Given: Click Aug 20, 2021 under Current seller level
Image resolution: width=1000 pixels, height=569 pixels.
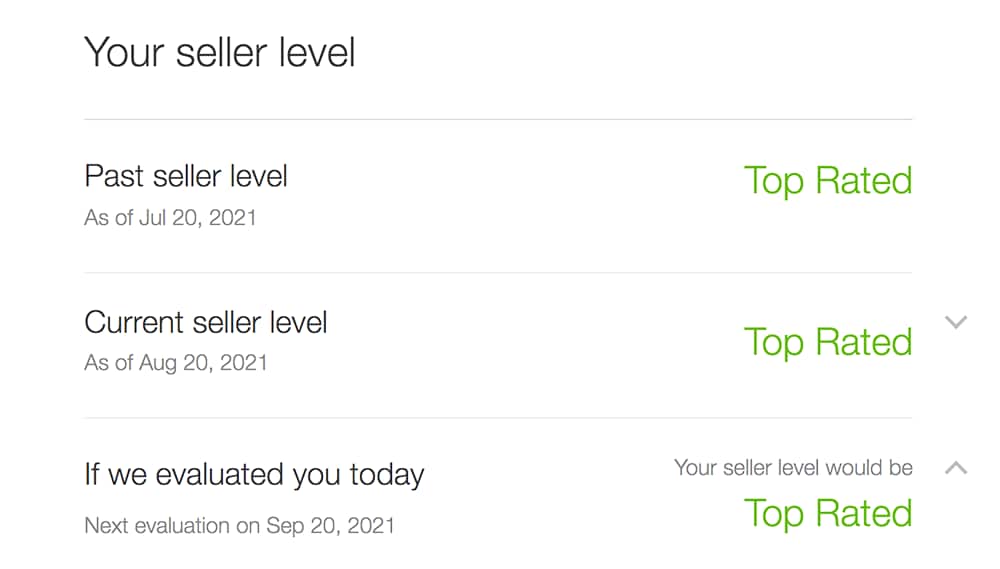Looking at the screenshot, I should 203,363.
